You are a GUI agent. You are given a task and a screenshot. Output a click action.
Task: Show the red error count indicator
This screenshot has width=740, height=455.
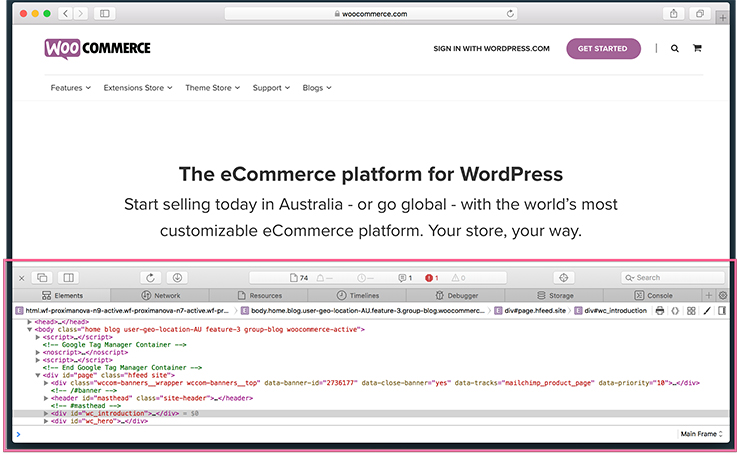tap(432, 278)
